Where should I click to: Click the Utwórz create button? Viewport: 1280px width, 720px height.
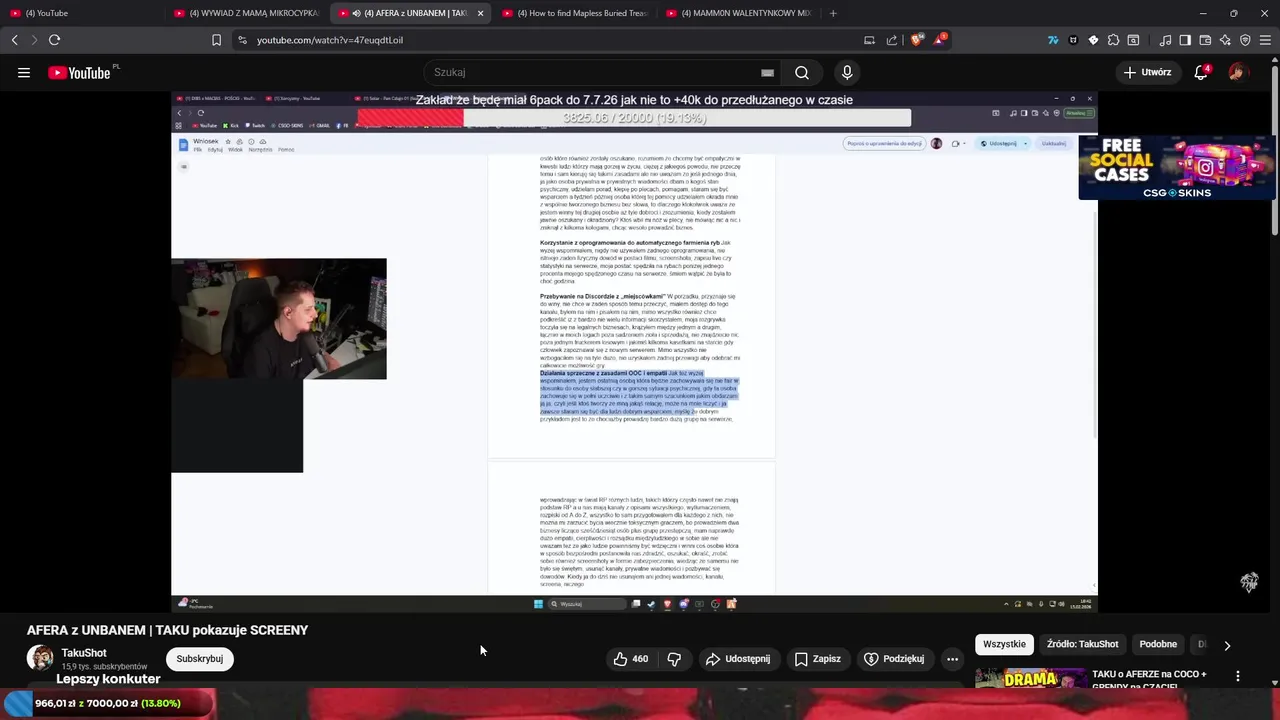(x=1147, y=72)
